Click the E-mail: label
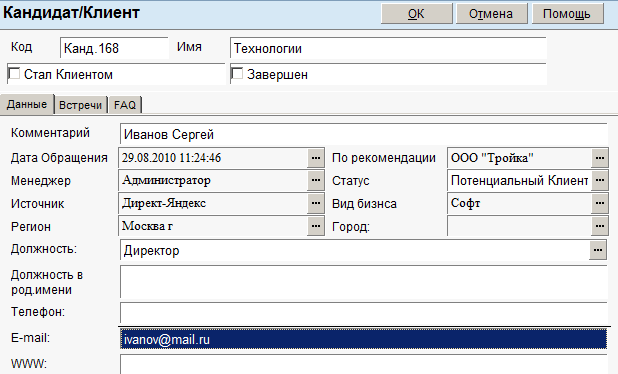Screen dimensions: 618x374 pos(30,338)
